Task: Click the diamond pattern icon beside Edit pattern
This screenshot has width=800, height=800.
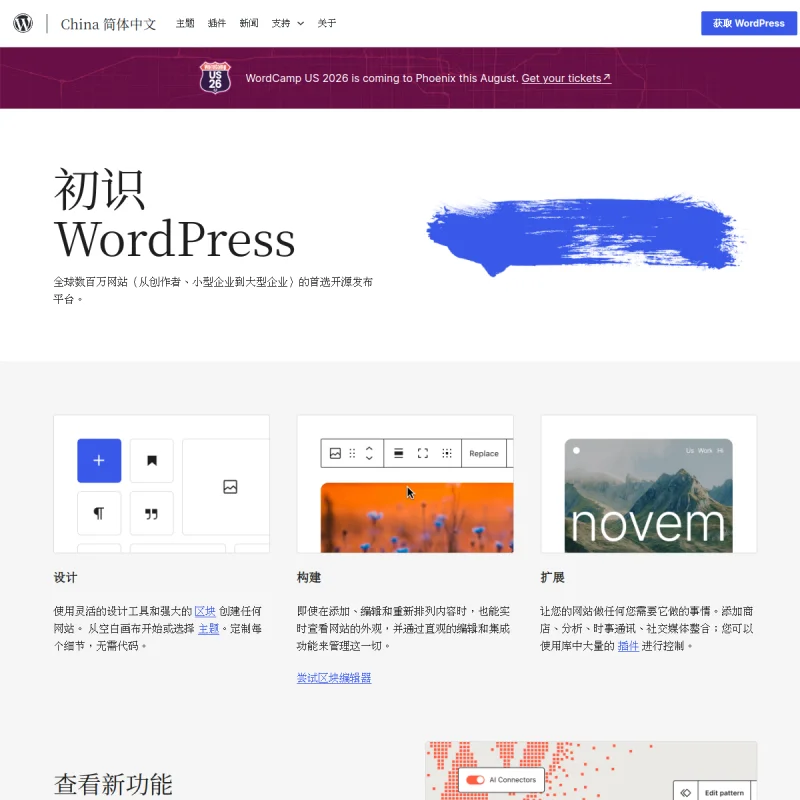Action: [x=685, y=792]
